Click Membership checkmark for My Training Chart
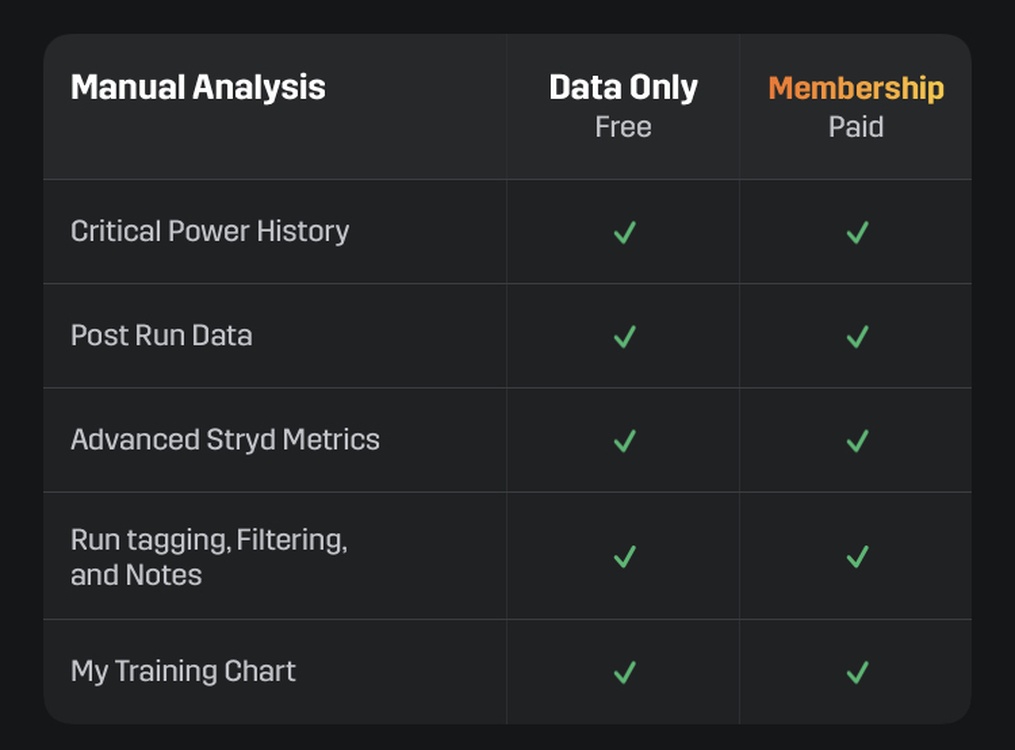Screen dimensions: 1015x750 click(x=857, y=672)
